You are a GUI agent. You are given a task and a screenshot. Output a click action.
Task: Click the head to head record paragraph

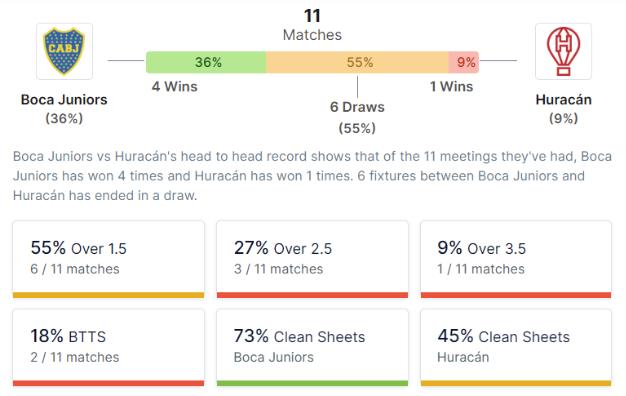[312, 176]
